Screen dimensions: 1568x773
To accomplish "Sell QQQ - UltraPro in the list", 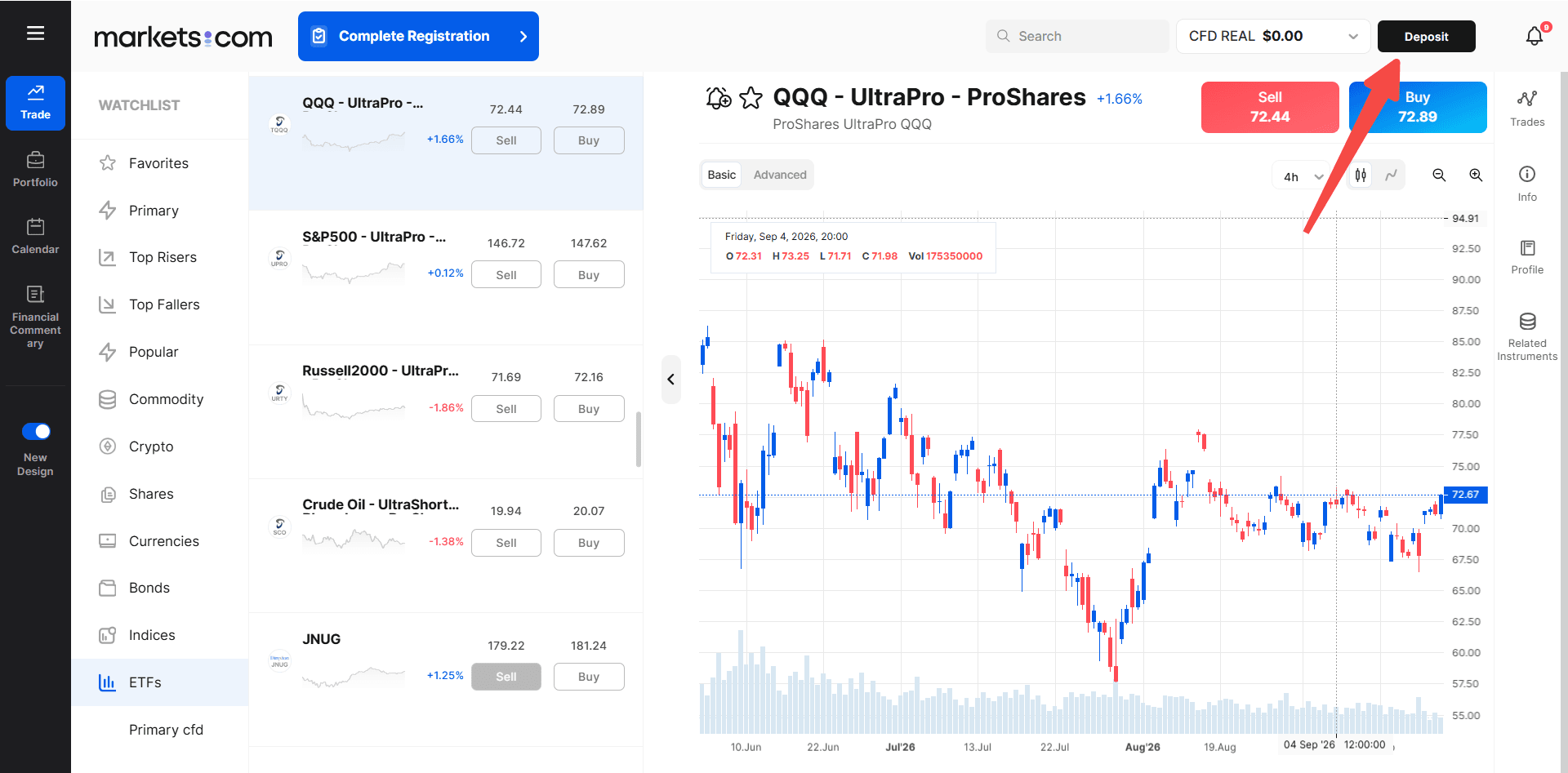I will [x=506, y=140].
